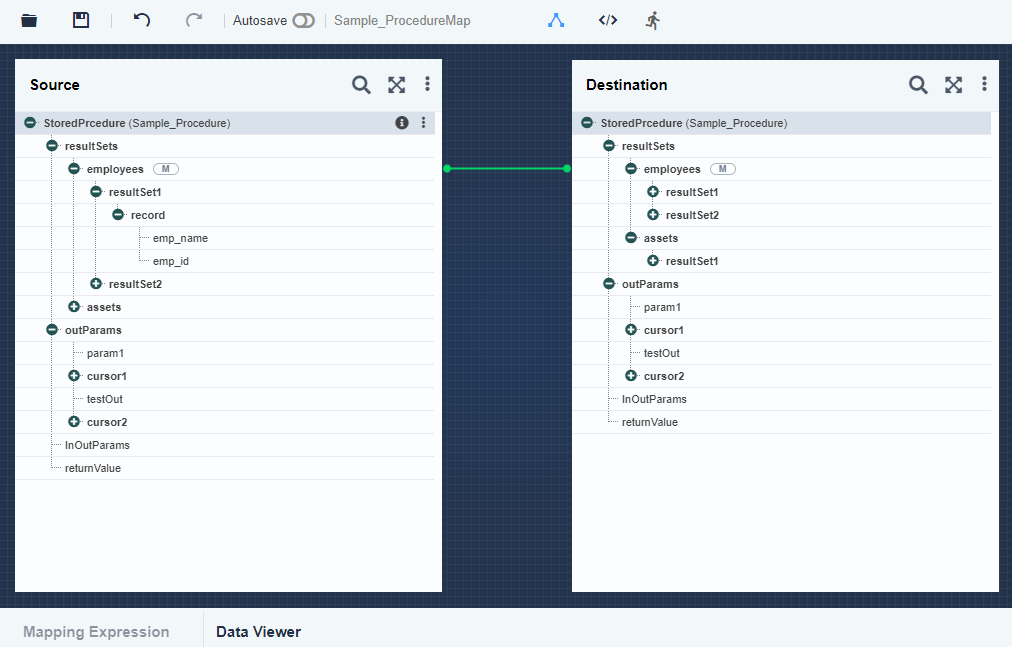1012x647 pixels.
Task: Collapse Destination outParams node
Action: pos(609,284)
